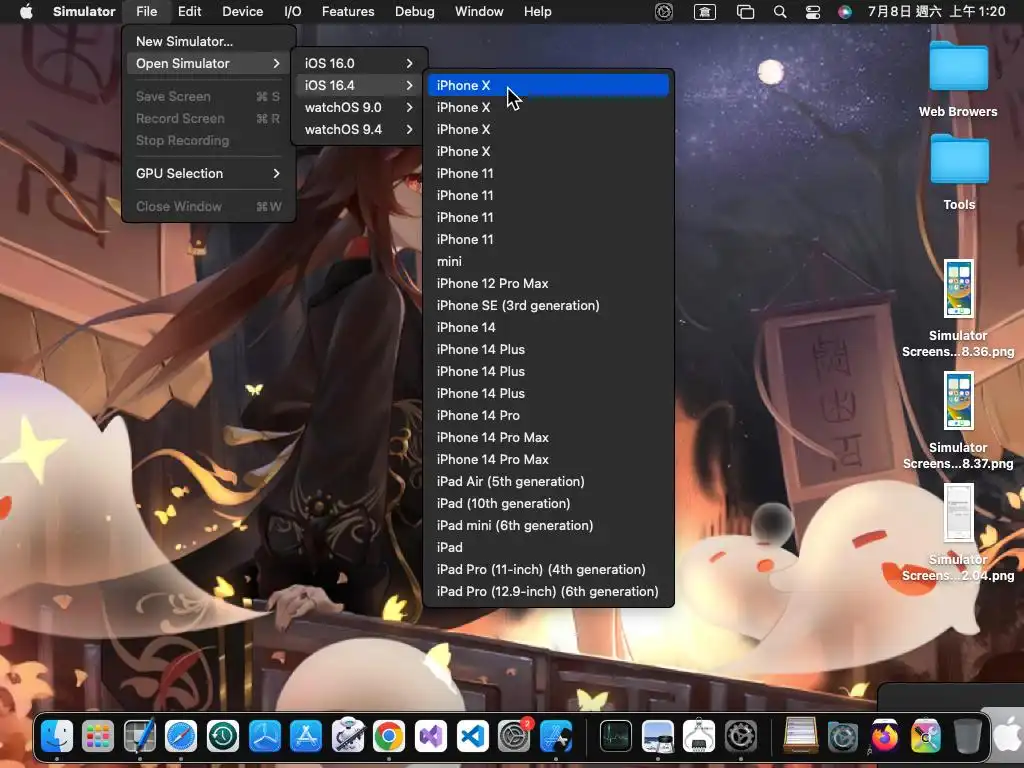Open Web Browers folder on desktop
The width and height of the screenshot is (1024, 768).
coord(958,79)
